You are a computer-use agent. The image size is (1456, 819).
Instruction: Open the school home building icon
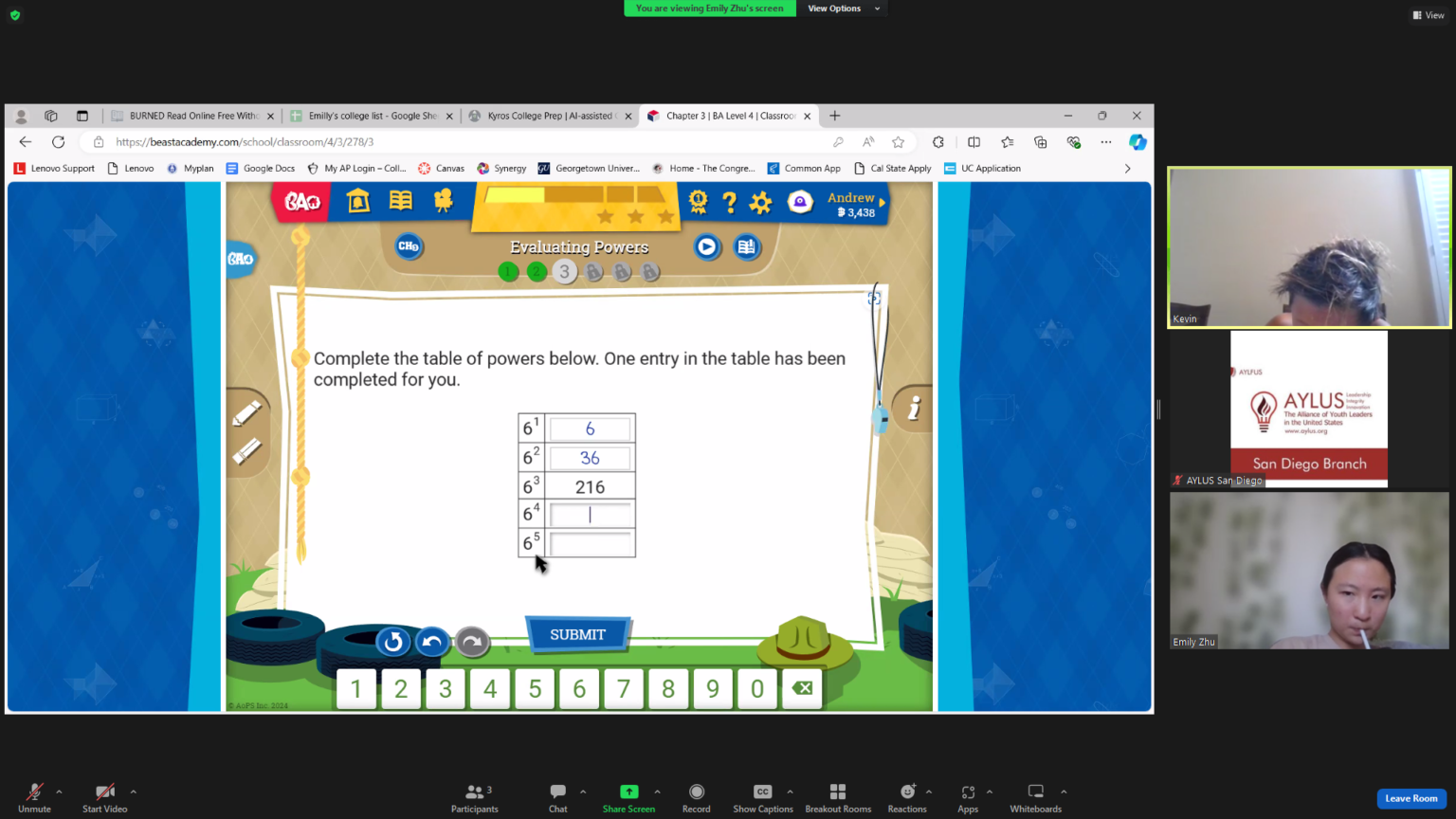tap(358, 201)
